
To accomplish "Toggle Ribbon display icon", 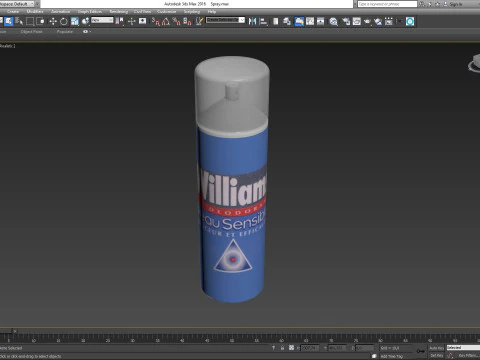I will pyautogui.click(x=299, y=22).
